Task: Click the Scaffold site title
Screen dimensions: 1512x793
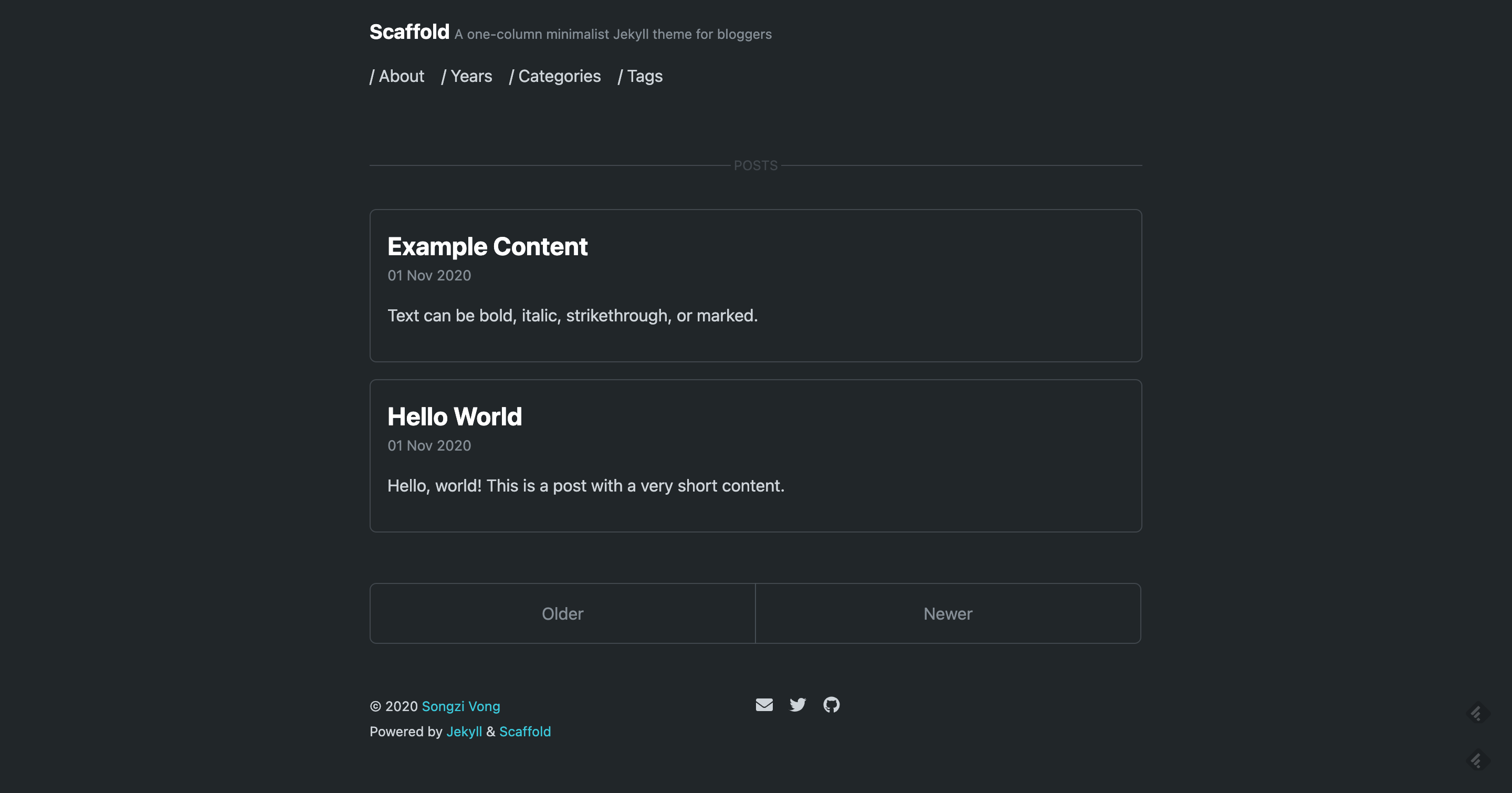Action: point(409,32)
